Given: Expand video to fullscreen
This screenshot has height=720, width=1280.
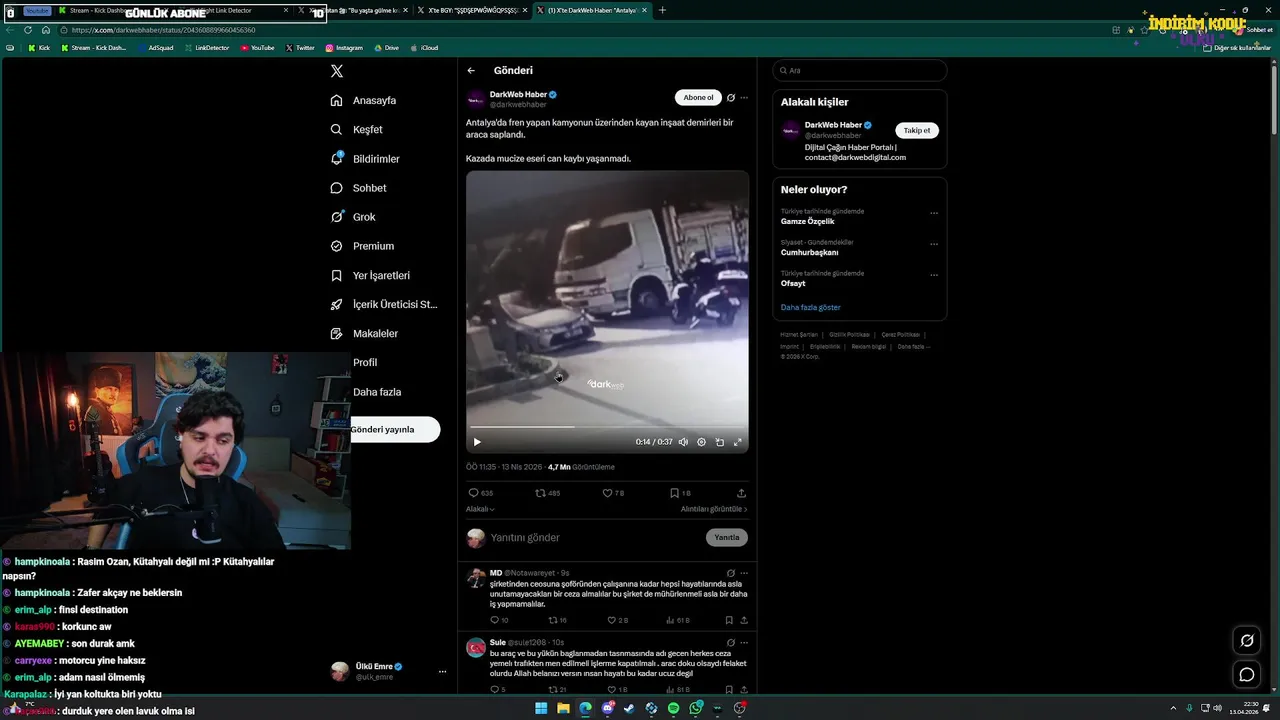Looking at the screenshot, I should 738,442.
